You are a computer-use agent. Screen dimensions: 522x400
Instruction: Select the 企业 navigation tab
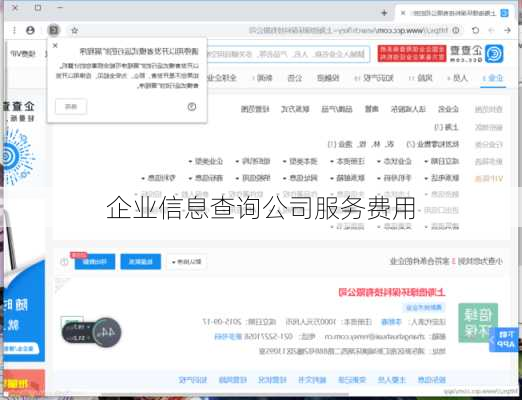pos(493,78)
